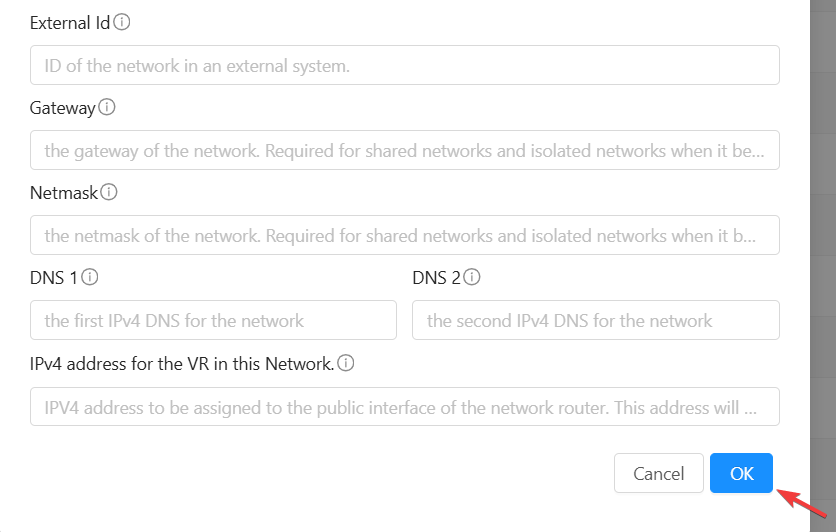The height and width of the screenshot is (532, 836).
Task: Click the VR IPv4 address input field
Action: (x=404, y=407)
